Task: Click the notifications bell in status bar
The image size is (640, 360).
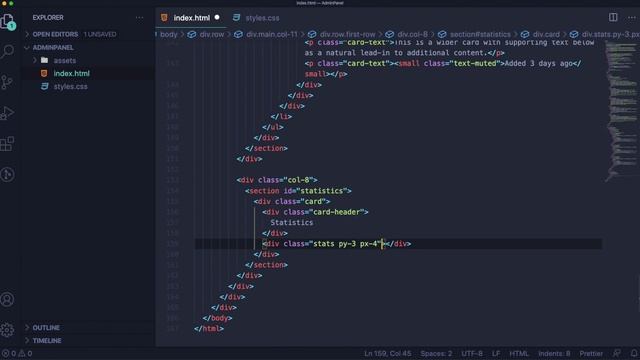Action: click(634, 353)
